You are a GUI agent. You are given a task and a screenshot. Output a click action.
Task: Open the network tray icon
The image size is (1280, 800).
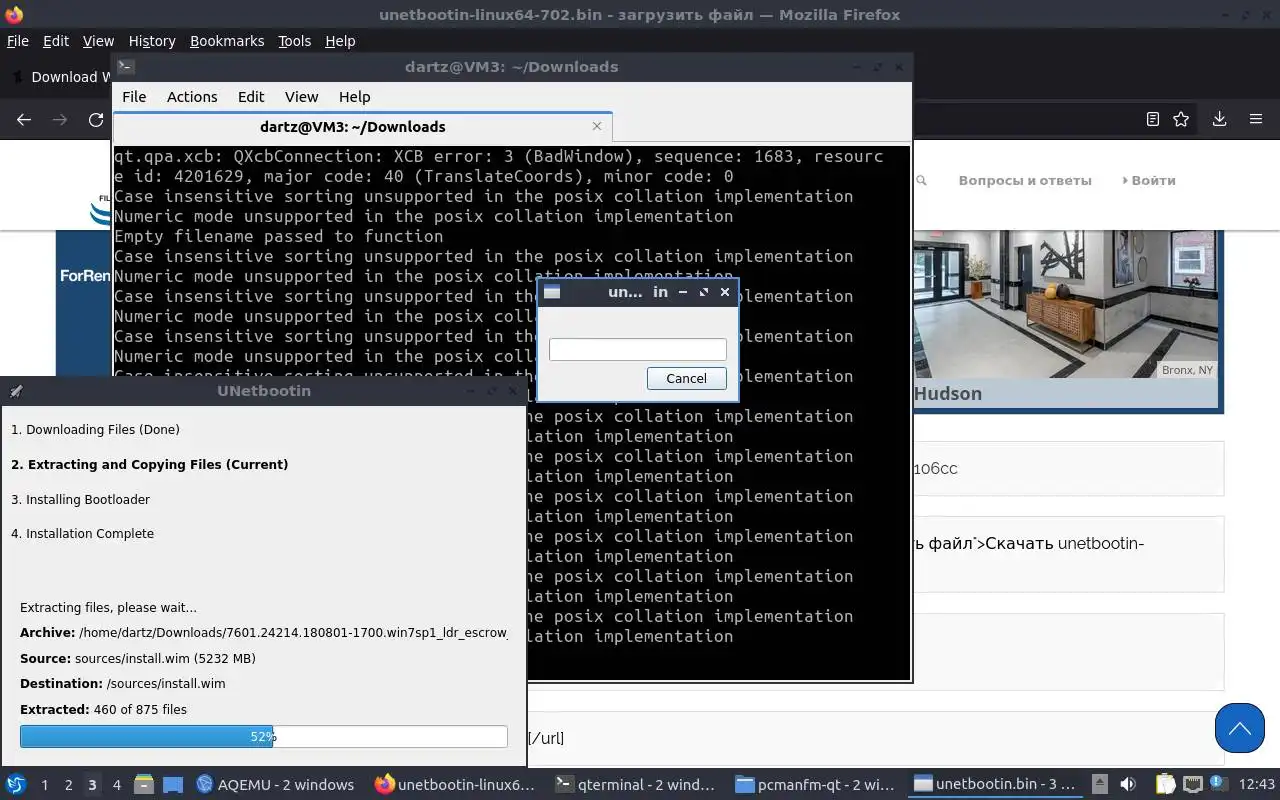pyautogui.click(x=1193, y=784)
